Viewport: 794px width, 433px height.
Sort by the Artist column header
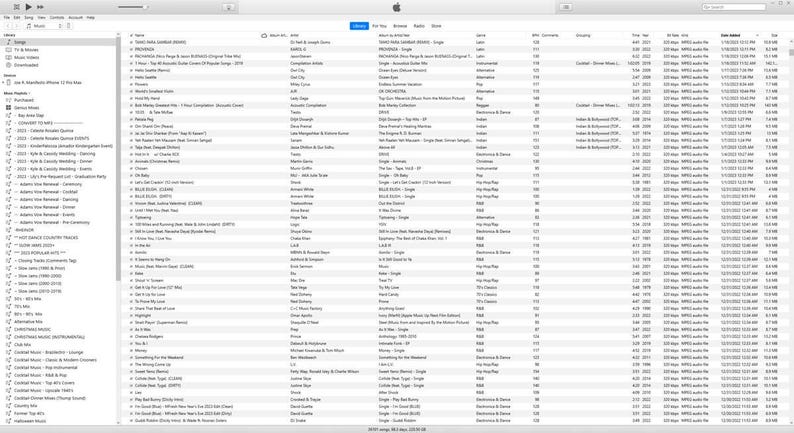pyautogui.click(x=294, y=35)
